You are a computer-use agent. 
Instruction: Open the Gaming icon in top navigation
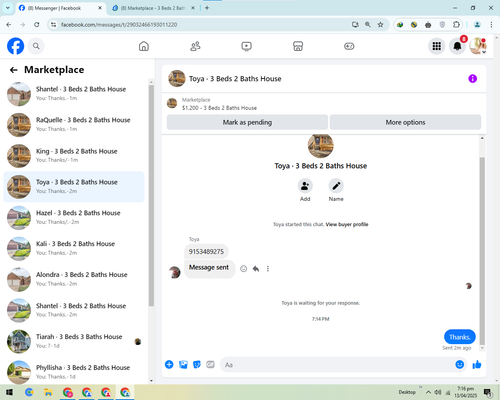[x=349, y=46]
